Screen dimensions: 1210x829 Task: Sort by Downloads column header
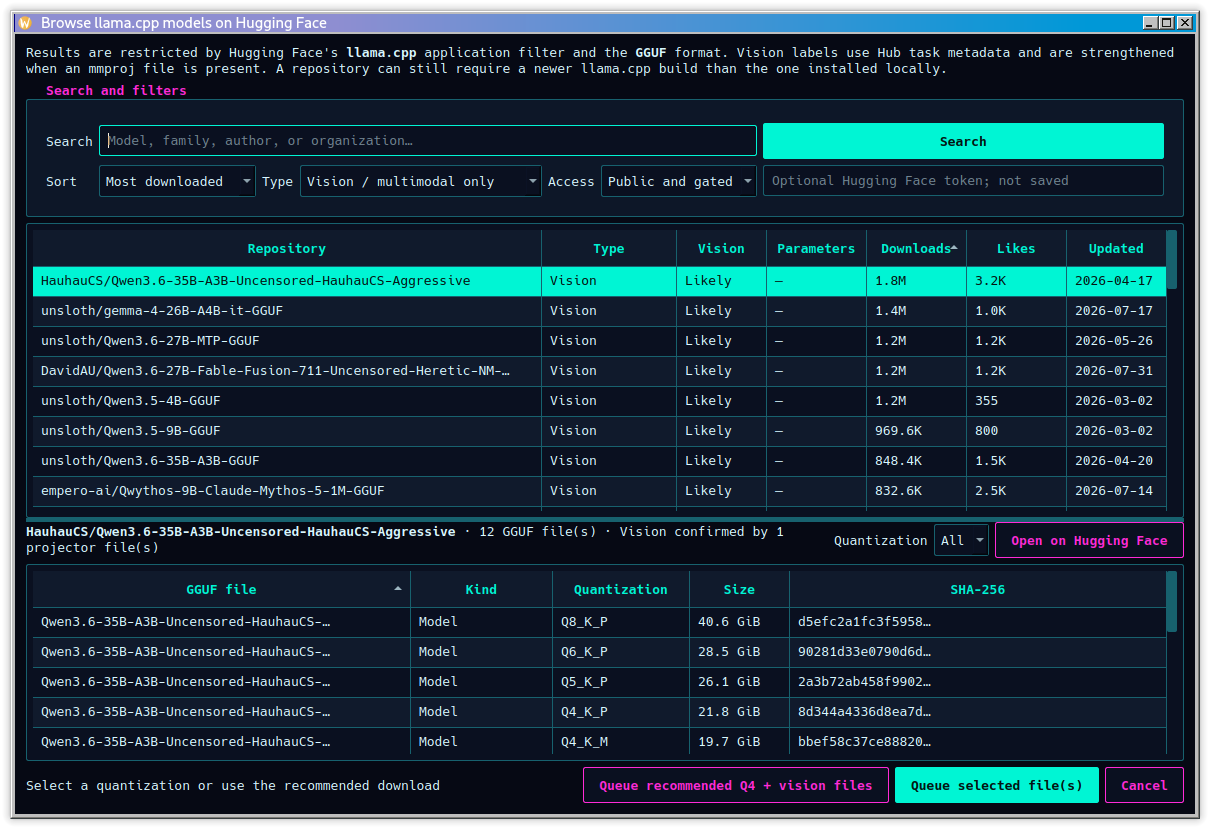pyautogui.click(x=916, y=249)
